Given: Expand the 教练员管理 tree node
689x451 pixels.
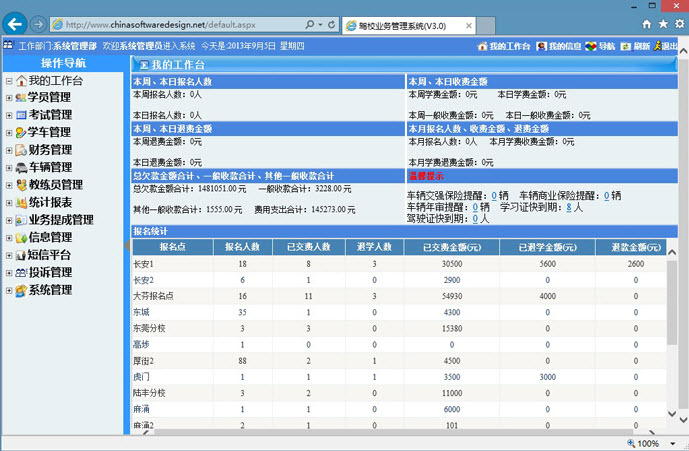Looking at the screenshot, I should point(8,186).
